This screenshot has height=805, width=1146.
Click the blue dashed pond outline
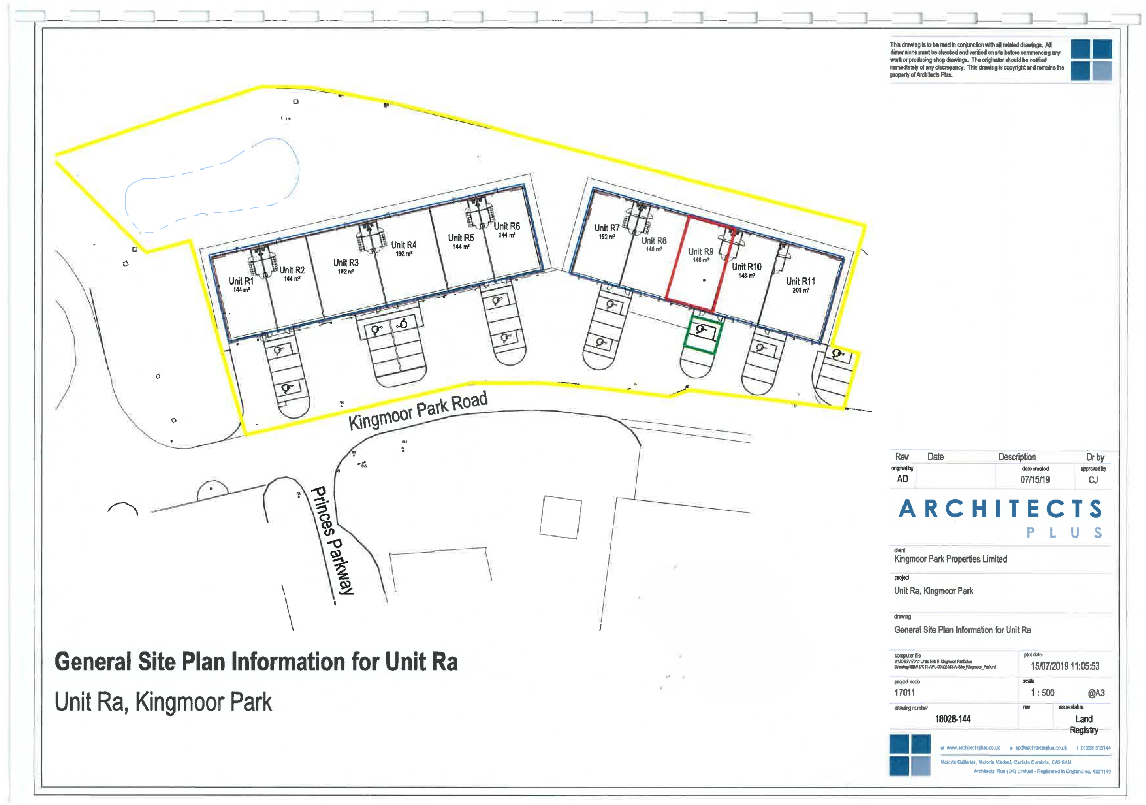coord(212,184)
